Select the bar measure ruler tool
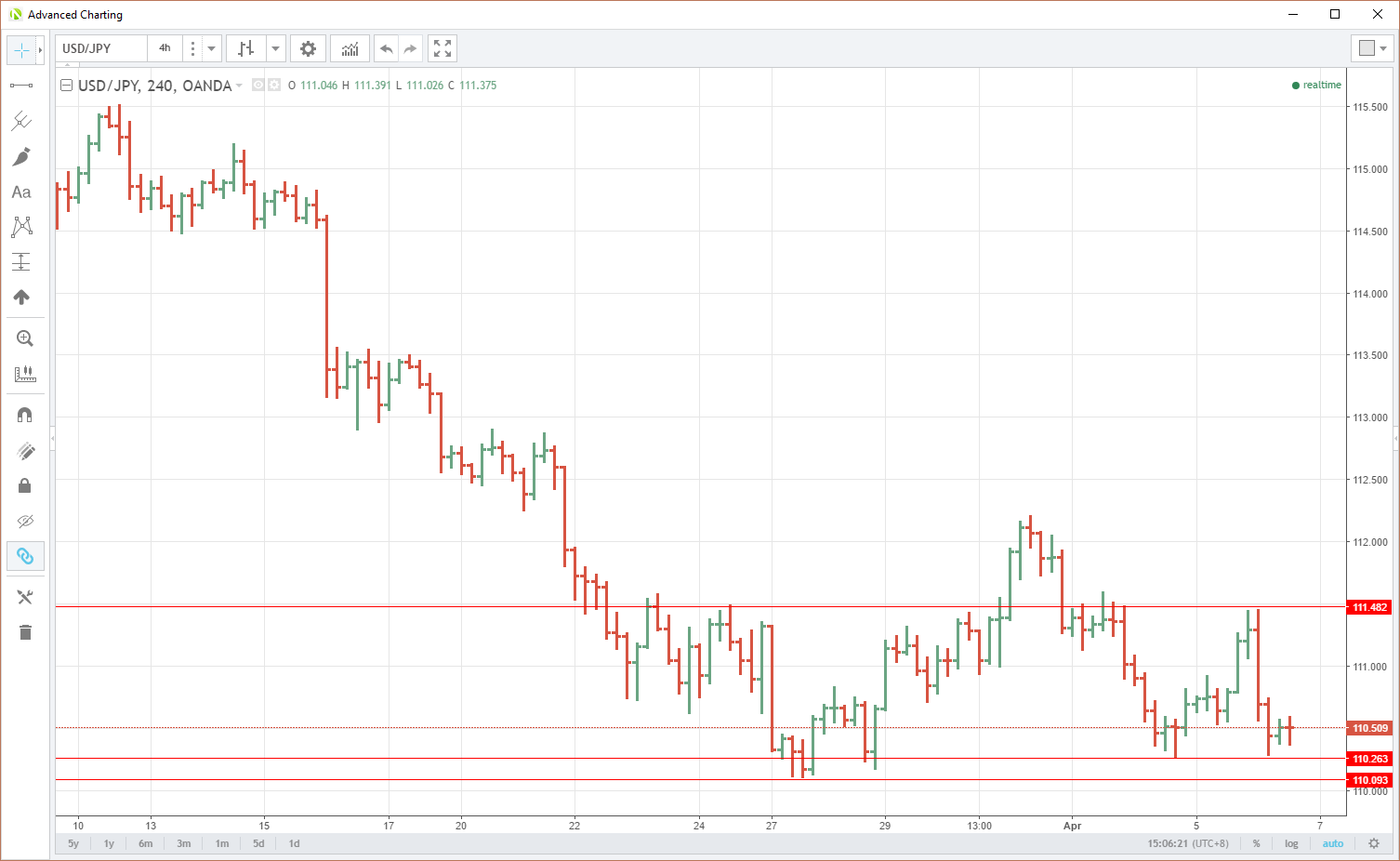The width and height of the screenshot is (1400, 861). (x=25, y=374)
